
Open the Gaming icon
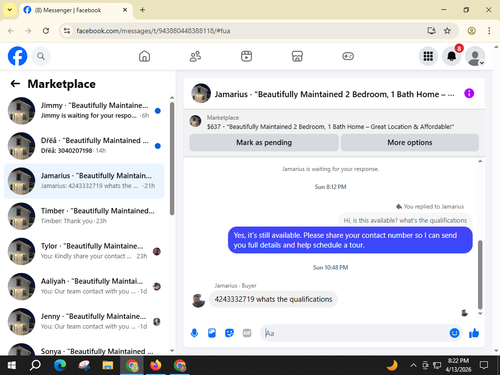[x=348, y=56]
